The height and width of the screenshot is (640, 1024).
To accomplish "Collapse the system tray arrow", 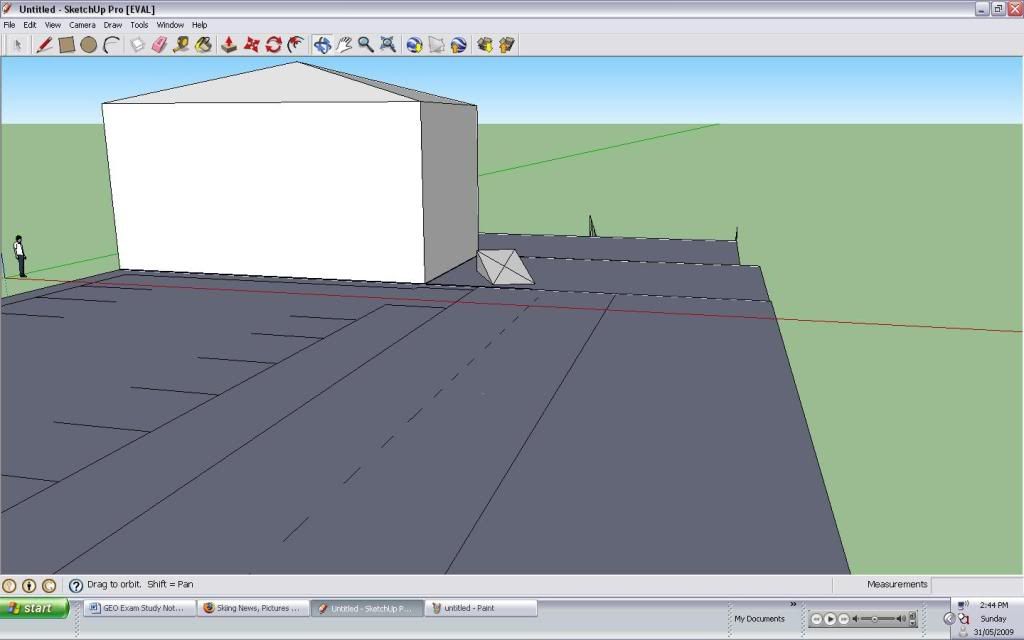I will coord(948,617).
